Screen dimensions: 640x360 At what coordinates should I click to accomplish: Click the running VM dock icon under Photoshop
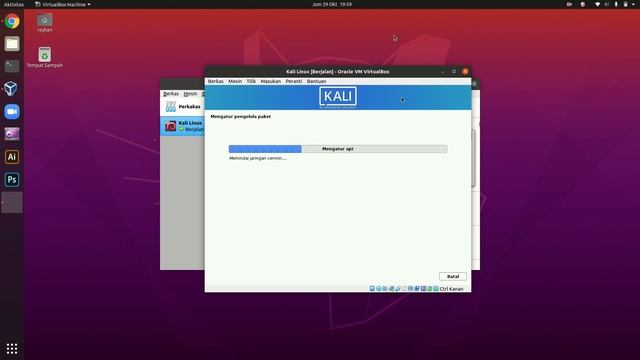pyautogui.click(x=12, y=202)
